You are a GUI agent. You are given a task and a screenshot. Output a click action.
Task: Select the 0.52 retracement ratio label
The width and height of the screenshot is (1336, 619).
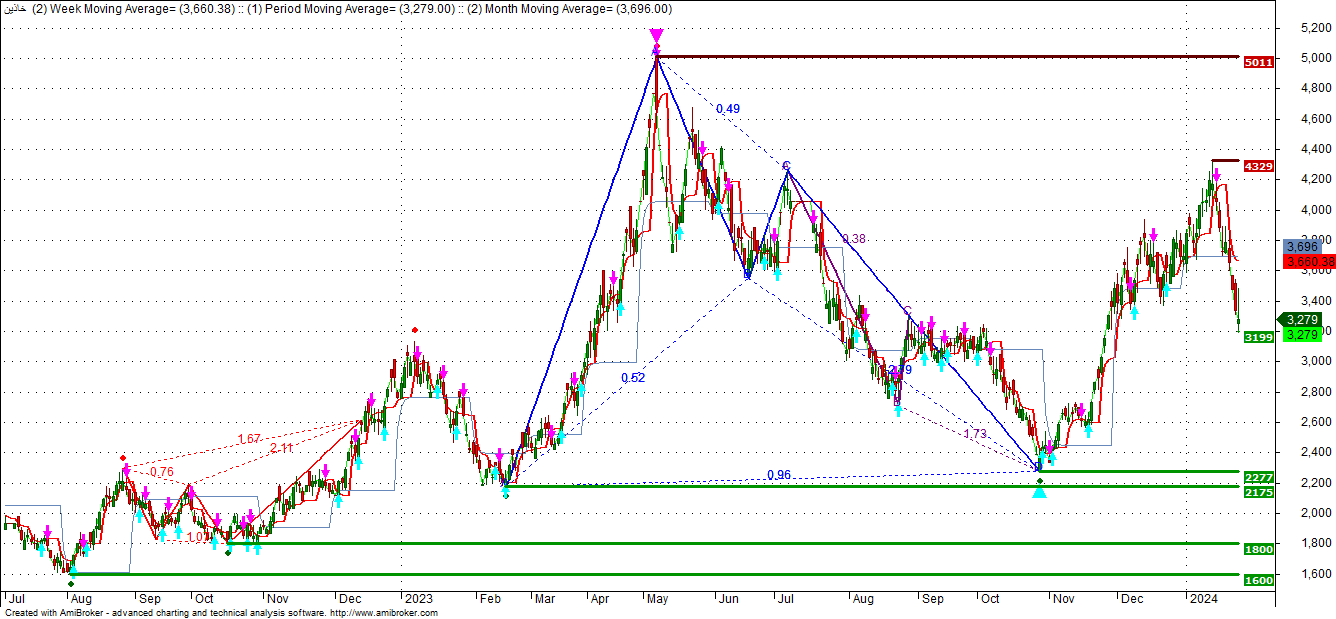tap(632, 378)
